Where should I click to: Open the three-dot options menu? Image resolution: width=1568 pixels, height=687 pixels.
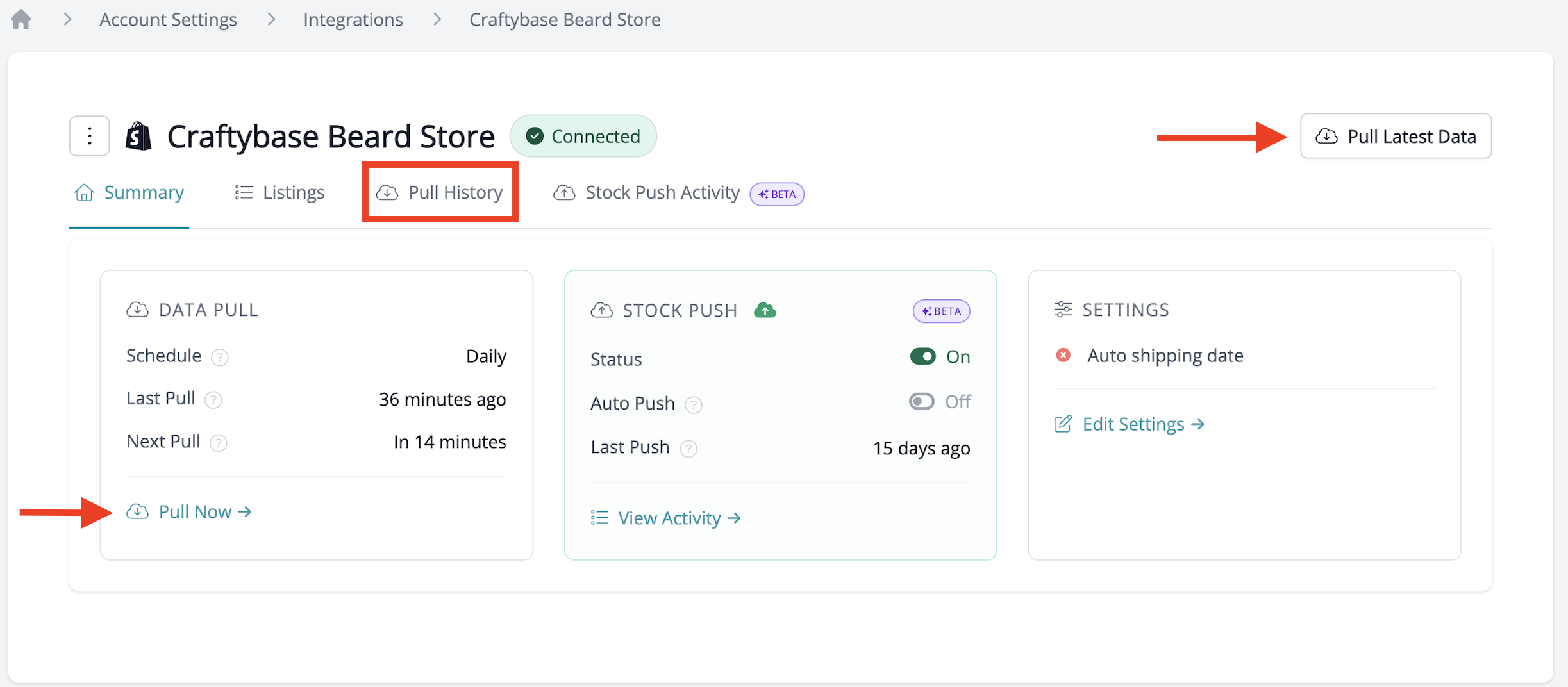pyautogui.click(x=90, y=136)
